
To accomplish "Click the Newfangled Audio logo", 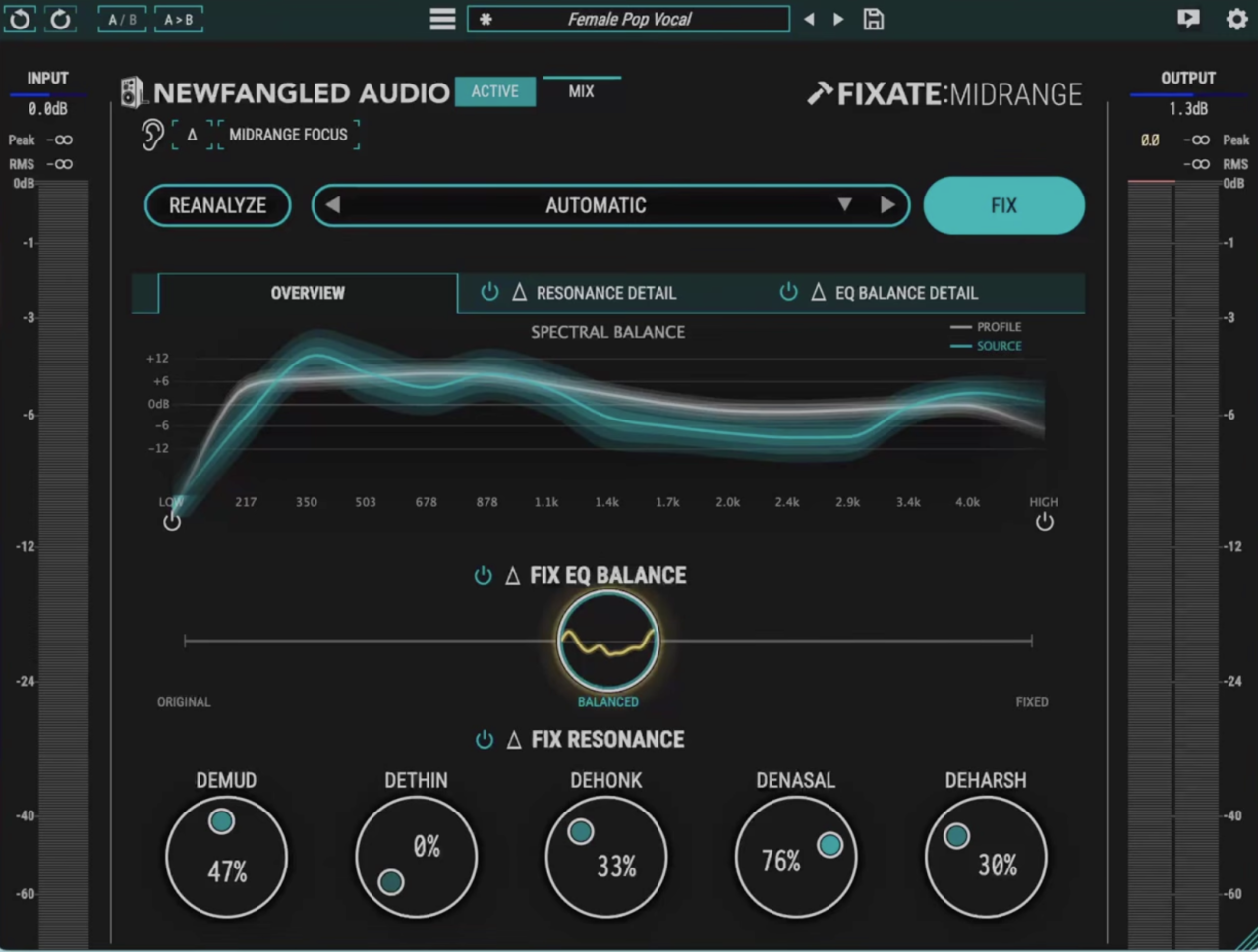I will (284, 92).
